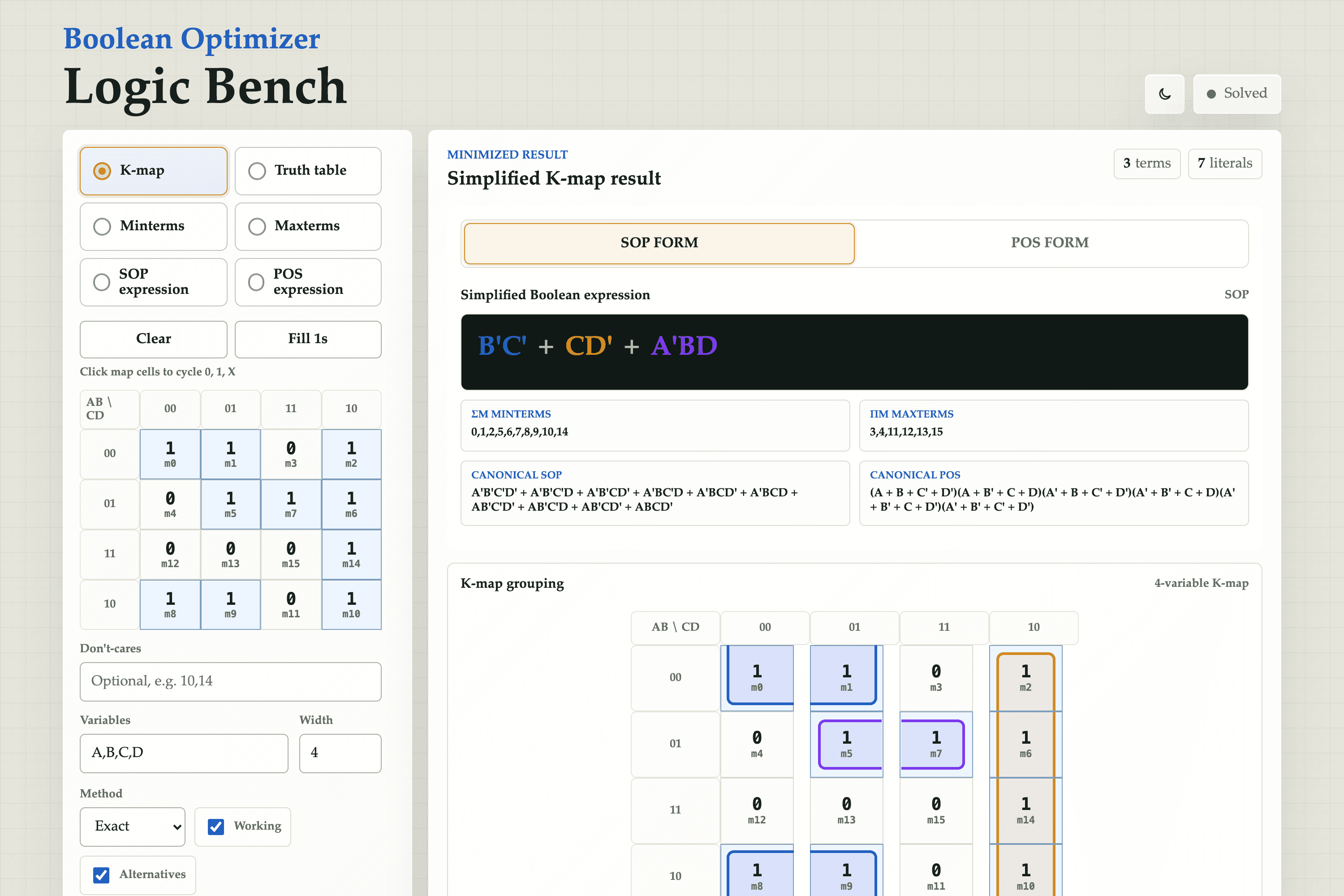This screenshot has width=1344, height=896.
Task: Cycle input K-map cell m0
Action: click(170, 454)
